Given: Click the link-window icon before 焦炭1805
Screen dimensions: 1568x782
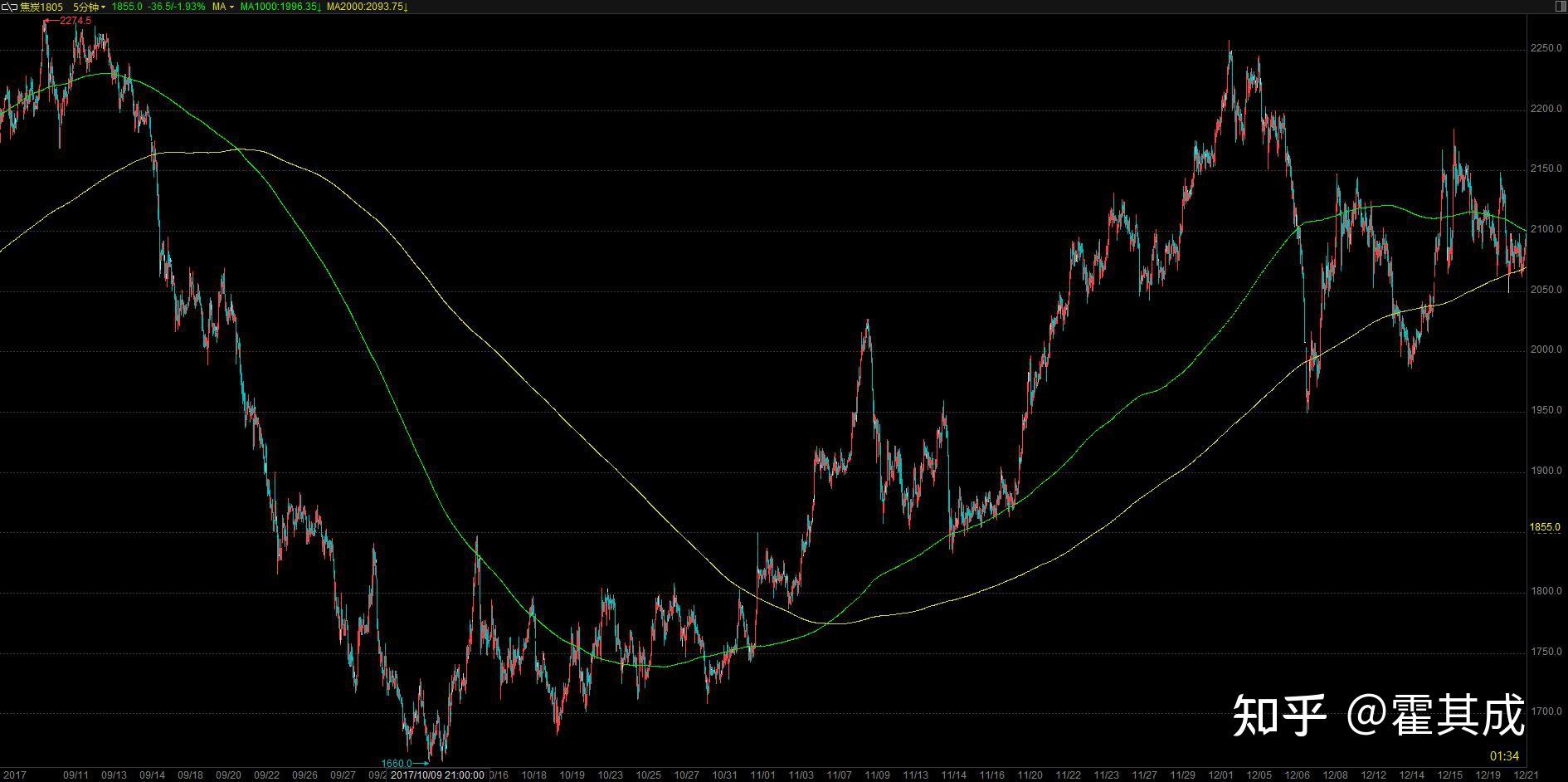Looking at the screenshot, I should (9, 7).
